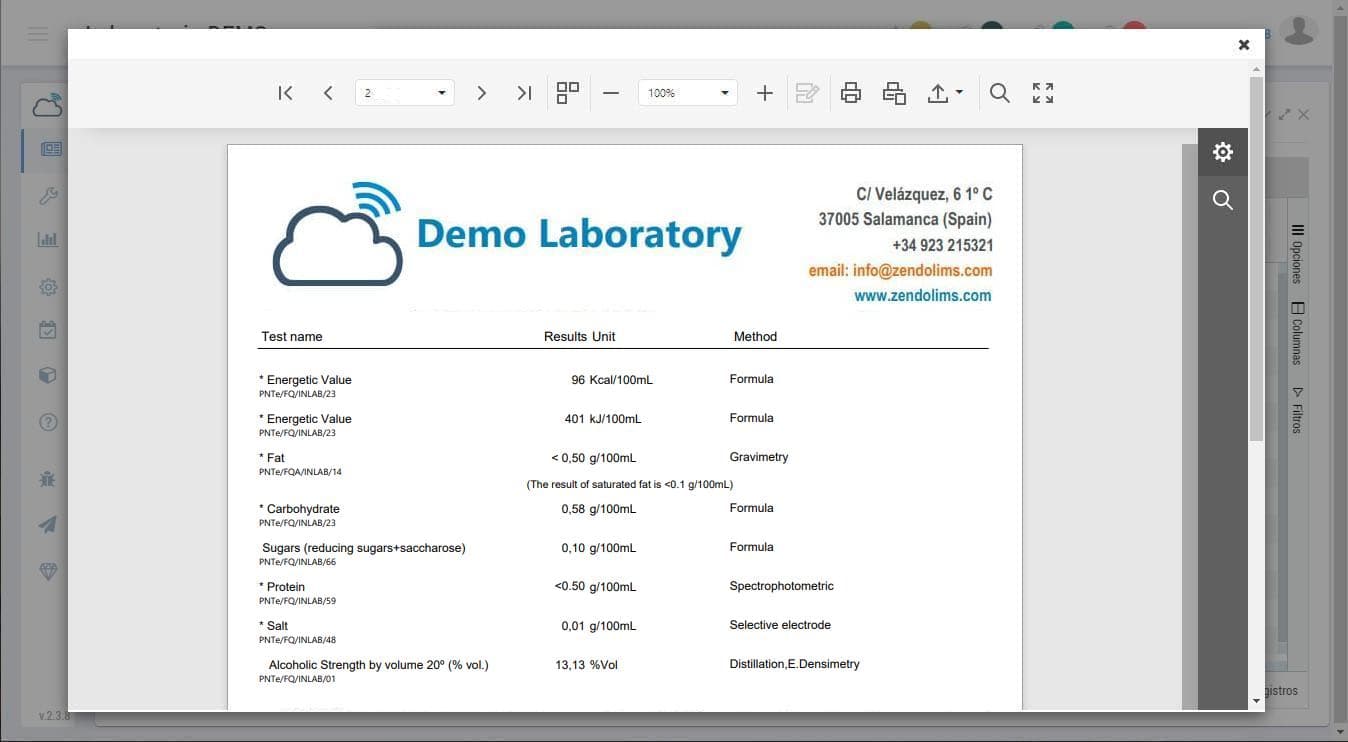Open the calendar check sidebar item

pyautogui.click(x=48, y=330)
